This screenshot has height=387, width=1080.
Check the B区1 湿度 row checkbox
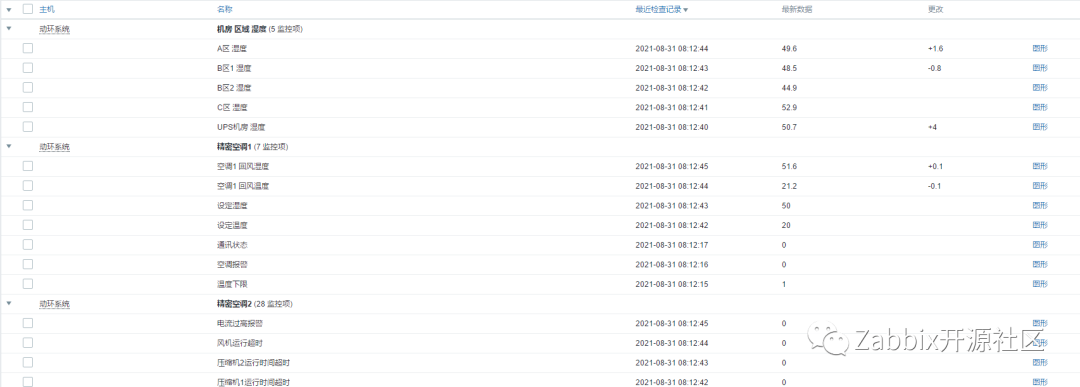[x=28, y=67]
